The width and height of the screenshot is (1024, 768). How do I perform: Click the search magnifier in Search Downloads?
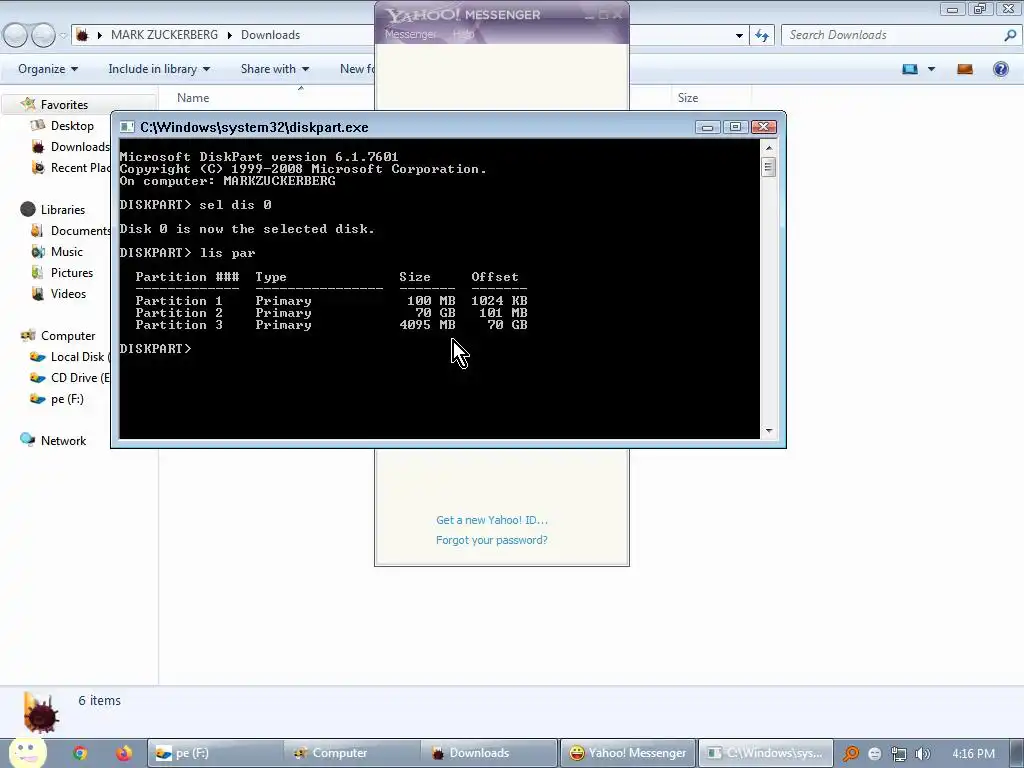click(1010, 35)
